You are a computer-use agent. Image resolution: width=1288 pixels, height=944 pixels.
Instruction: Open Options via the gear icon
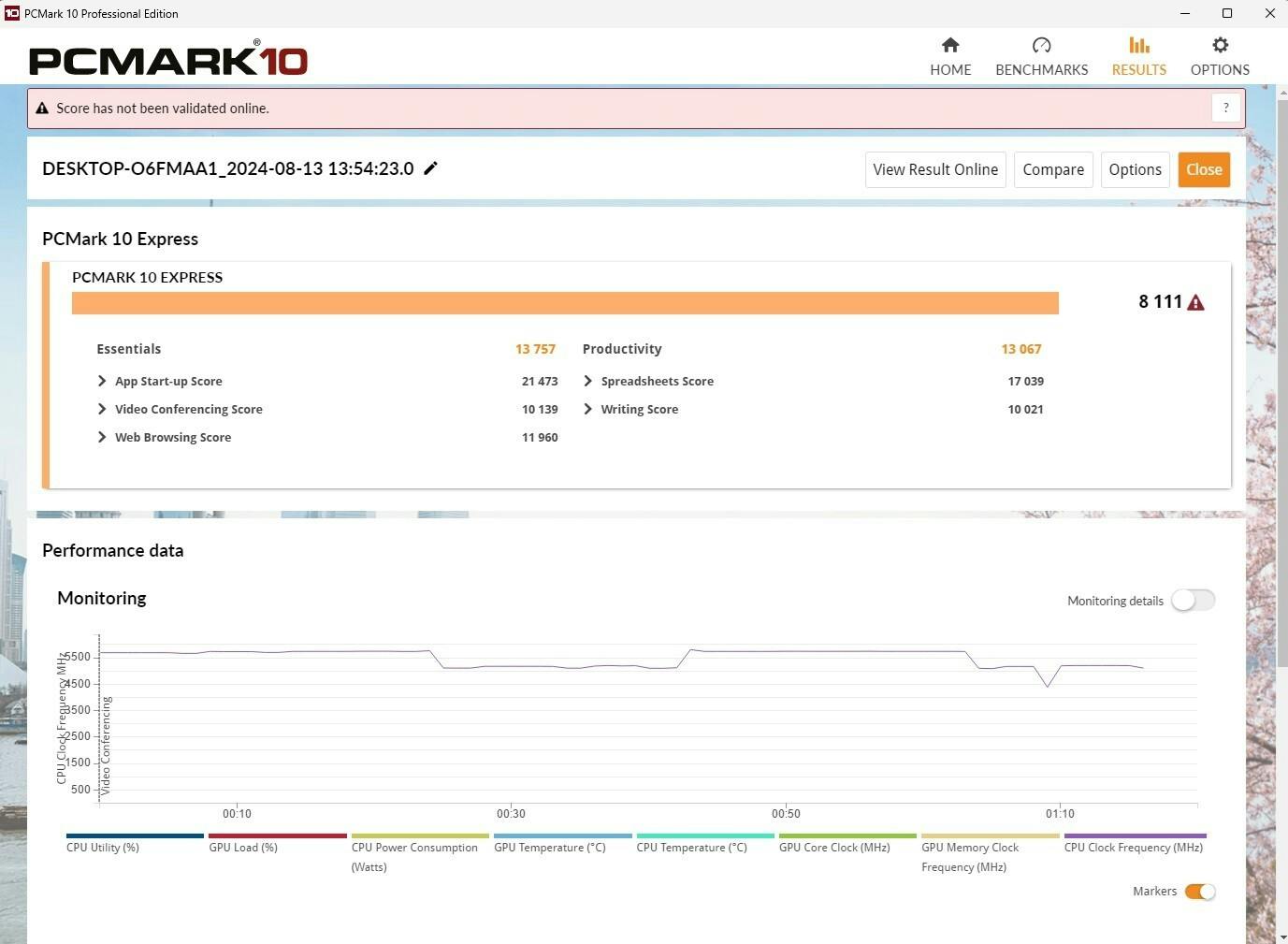point(1220,46)
